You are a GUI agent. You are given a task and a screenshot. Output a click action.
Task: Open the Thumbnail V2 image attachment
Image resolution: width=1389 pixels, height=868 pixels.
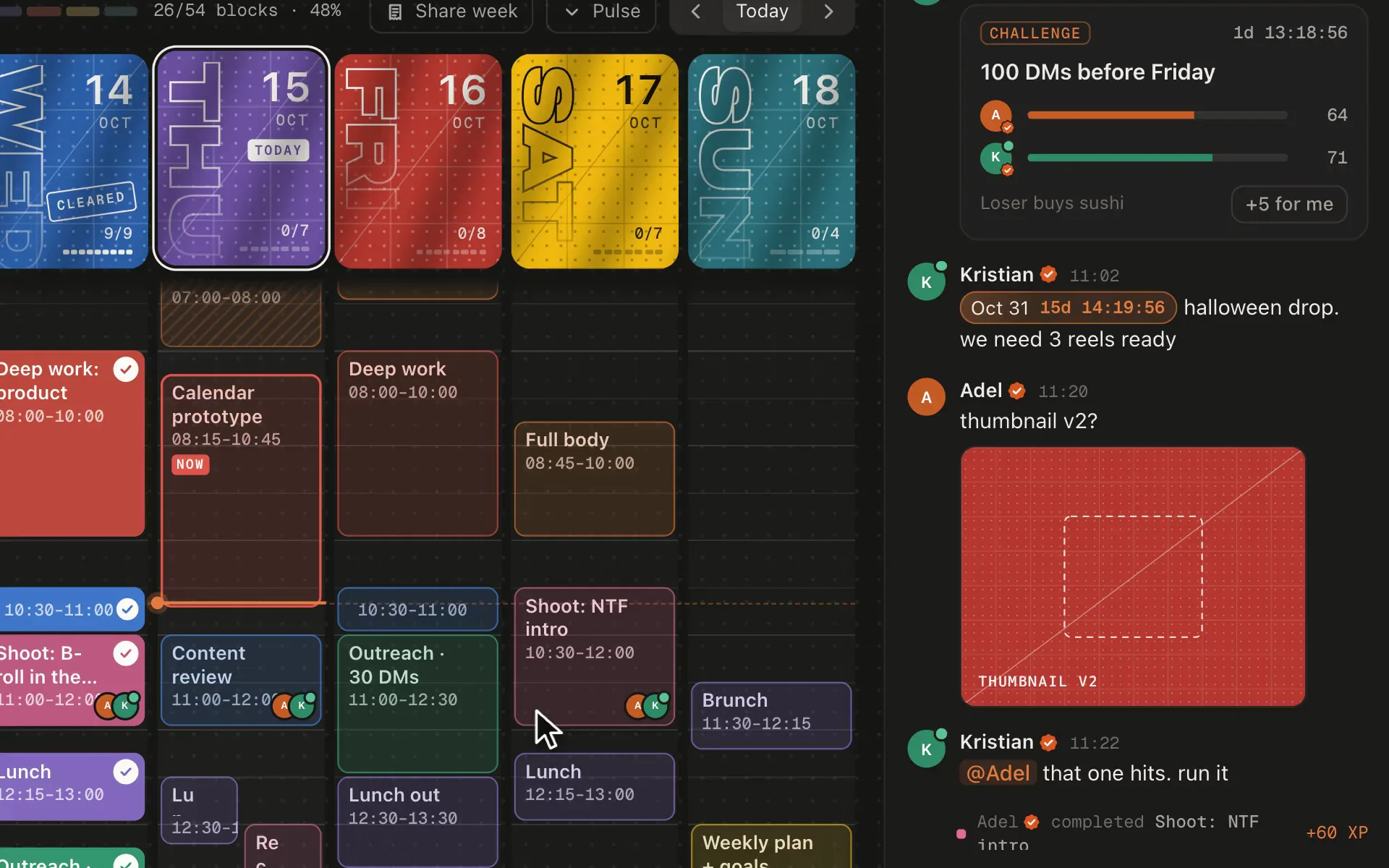coord(1133,576)
